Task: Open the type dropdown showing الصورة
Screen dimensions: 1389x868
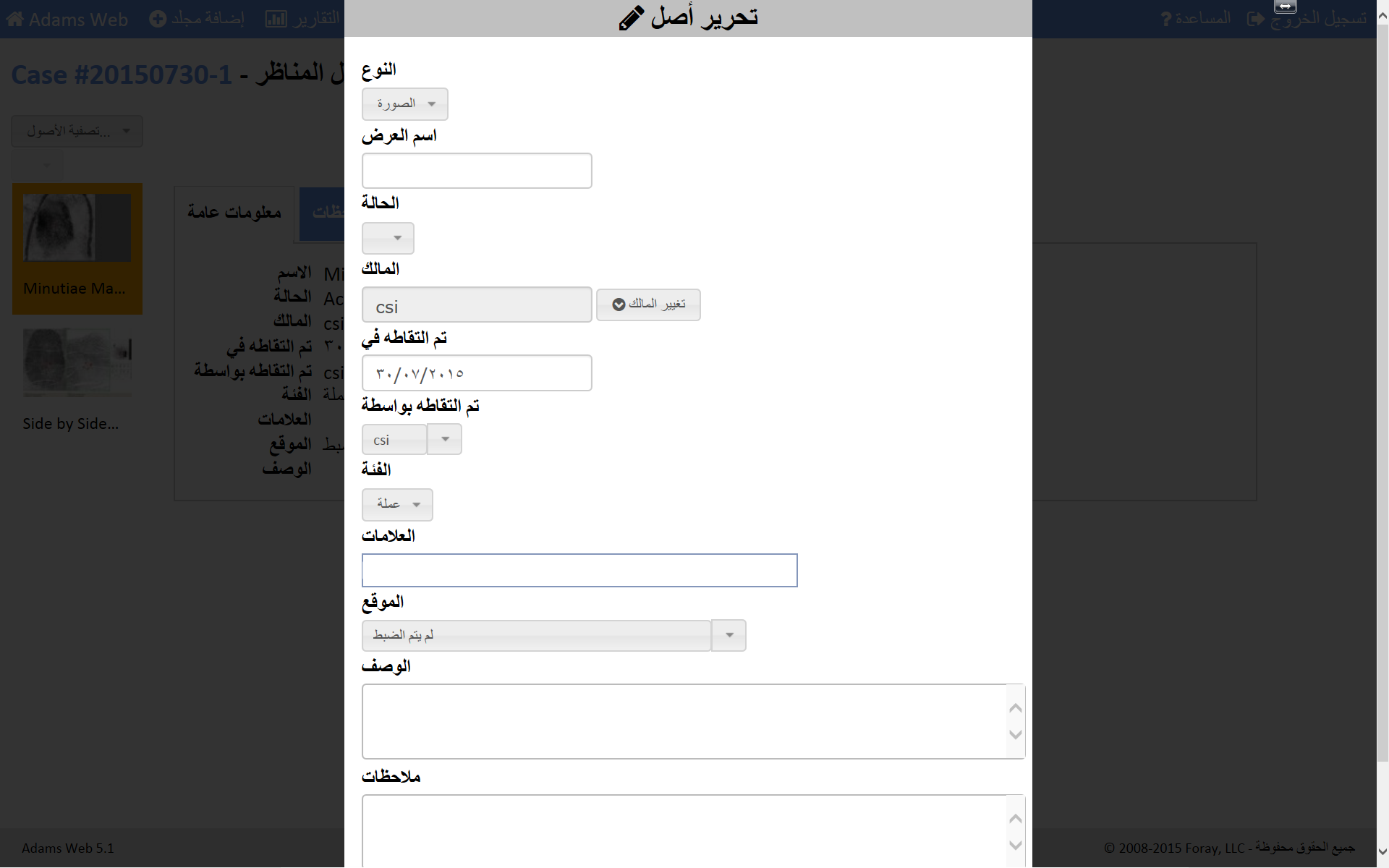Action: click(404, 104)
